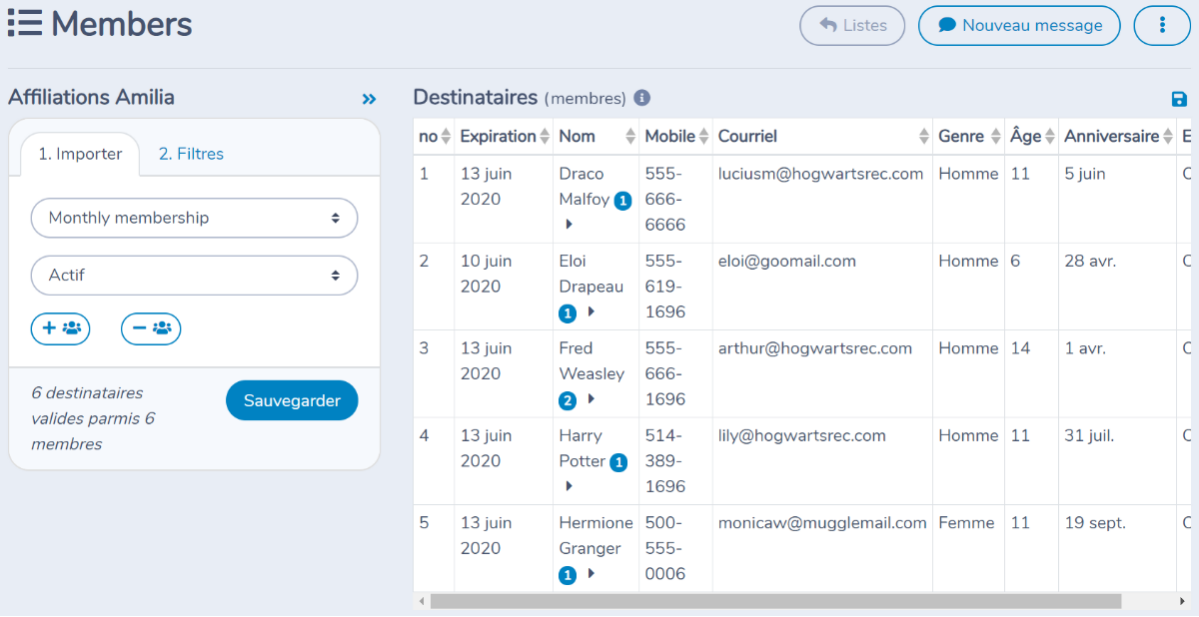1199x617 pixels.
Task: Click the badge next to Draco Malfoy
Action: pos(623,201)
